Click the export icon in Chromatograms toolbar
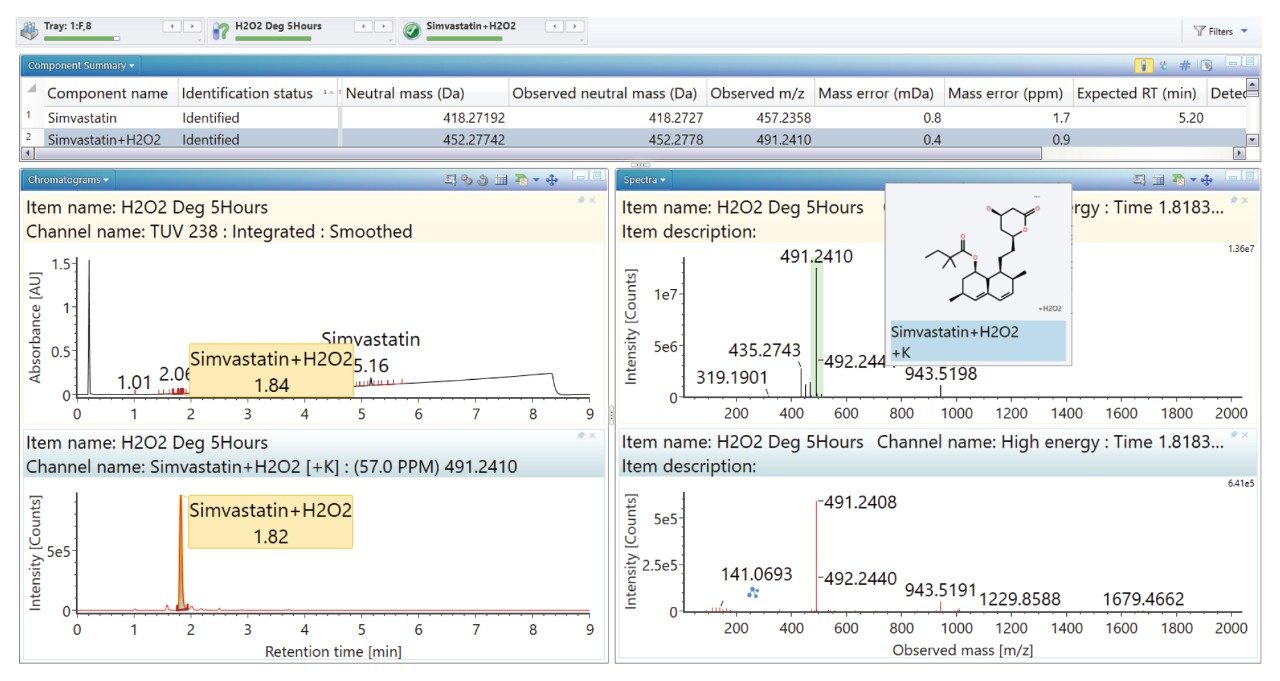The image size is (1280, 681). pyautogui.click(x=522, y=180)
